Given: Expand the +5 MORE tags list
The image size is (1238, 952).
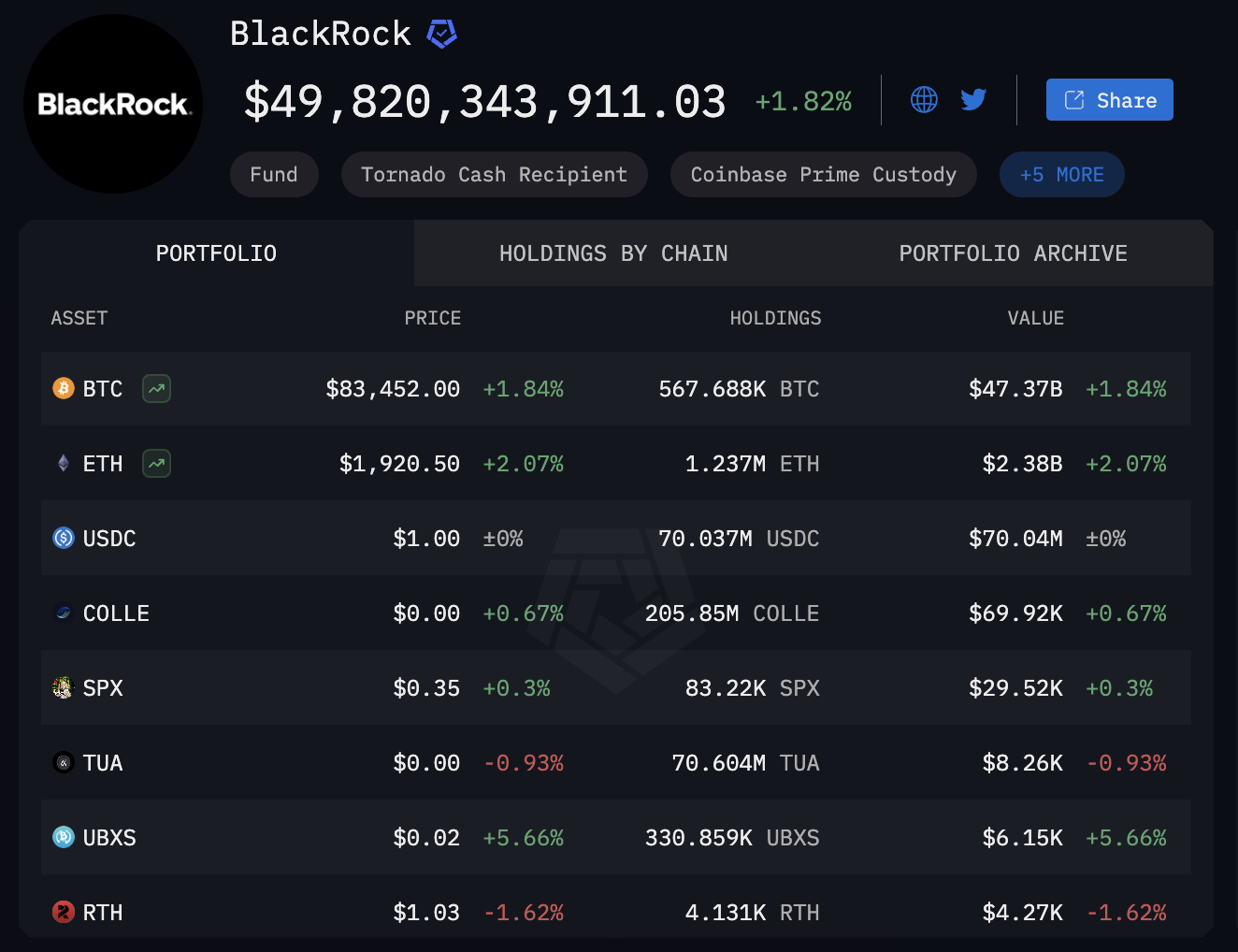Looking at the screenshot, I should 1061,174.
